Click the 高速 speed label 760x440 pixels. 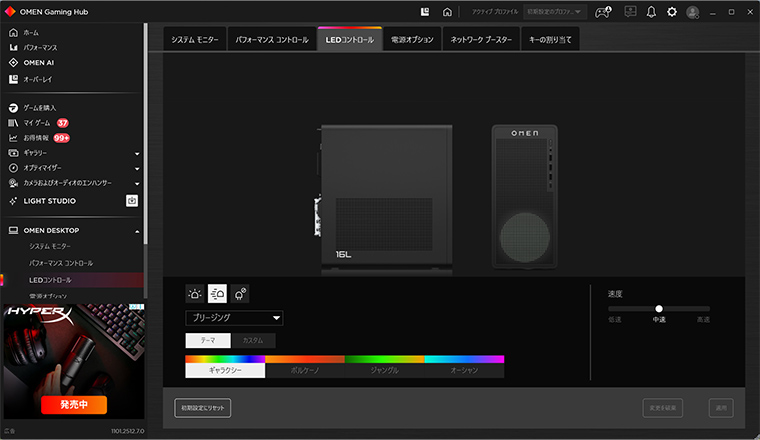pyautogui.click(x=703, y=319)
